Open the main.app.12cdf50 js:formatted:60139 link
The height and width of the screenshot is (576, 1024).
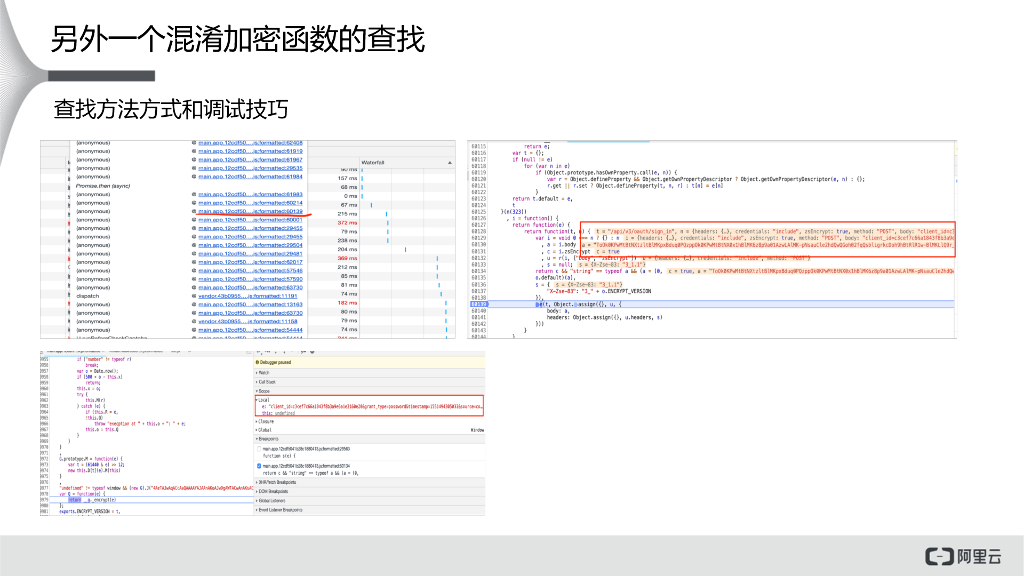(x=249, y=212)
